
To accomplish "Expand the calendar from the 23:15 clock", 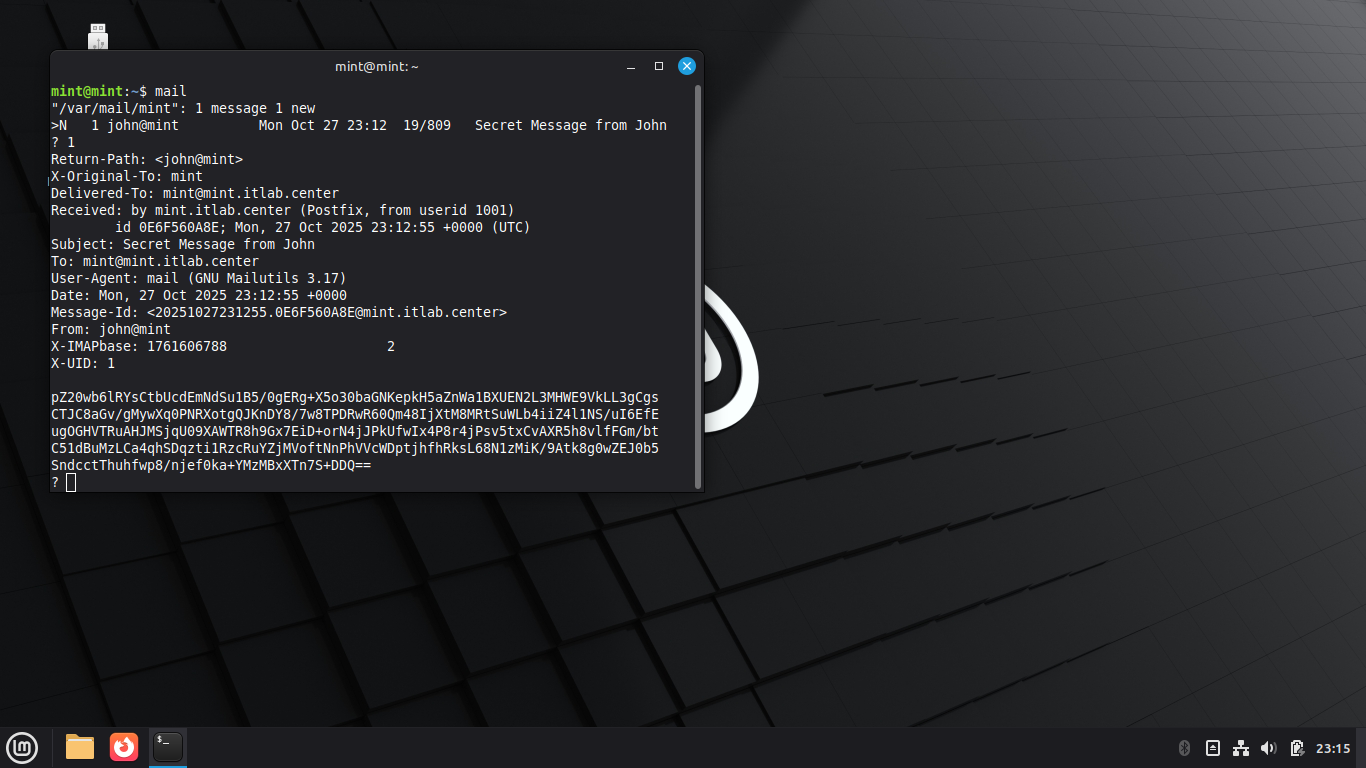I will (1333, 748).
